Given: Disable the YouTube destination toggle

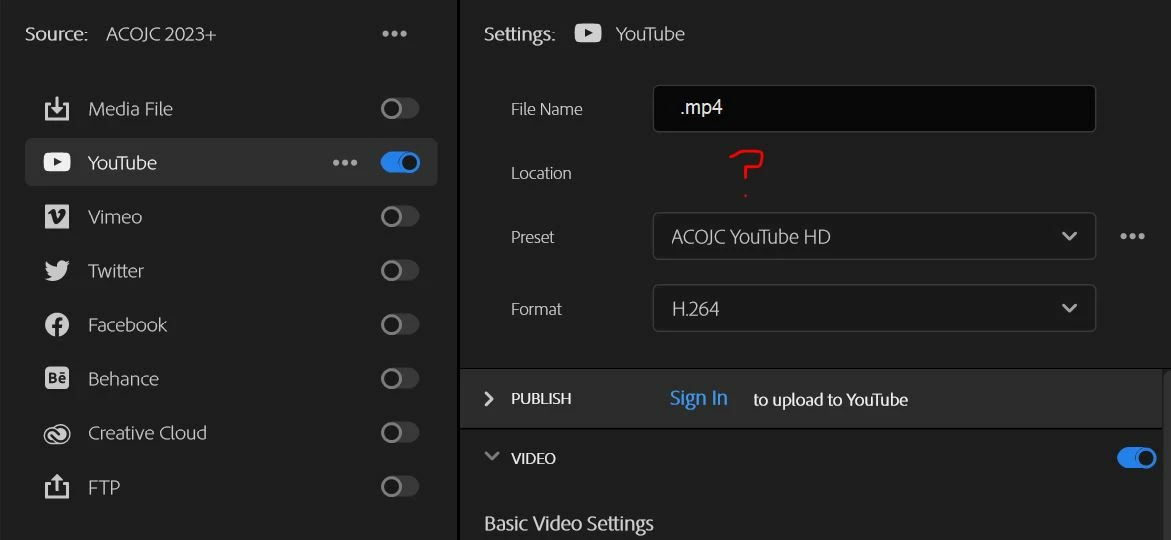Looking at the screenshot, I should pos(400,162).
